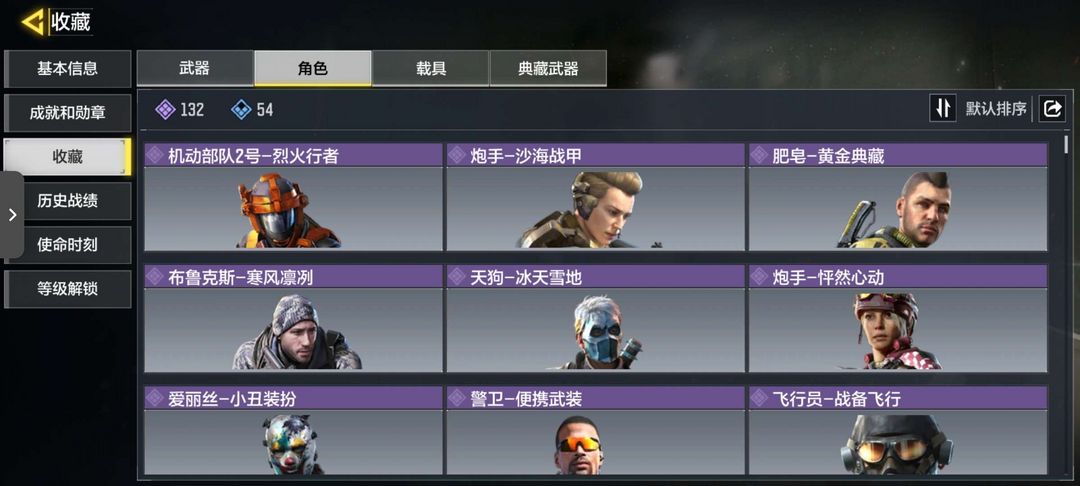Image resolution: width=1080 pixels, height=486 pixels.
Task: Go to 历史战绩 section
Action: click(68, 201)
